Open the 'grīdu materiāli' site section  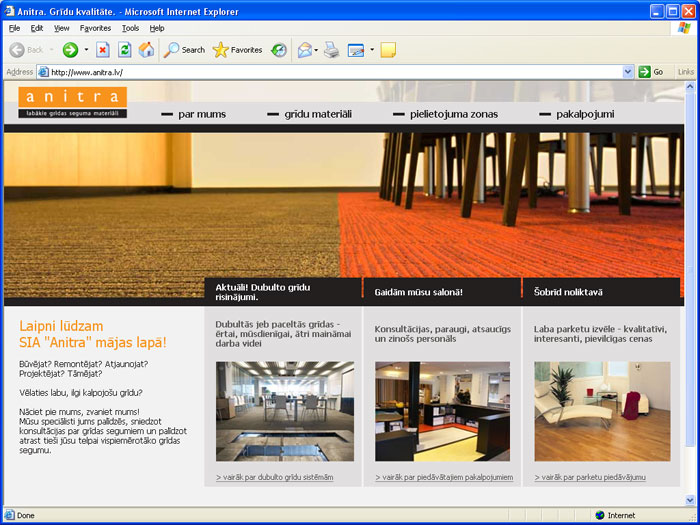point(318,114)
